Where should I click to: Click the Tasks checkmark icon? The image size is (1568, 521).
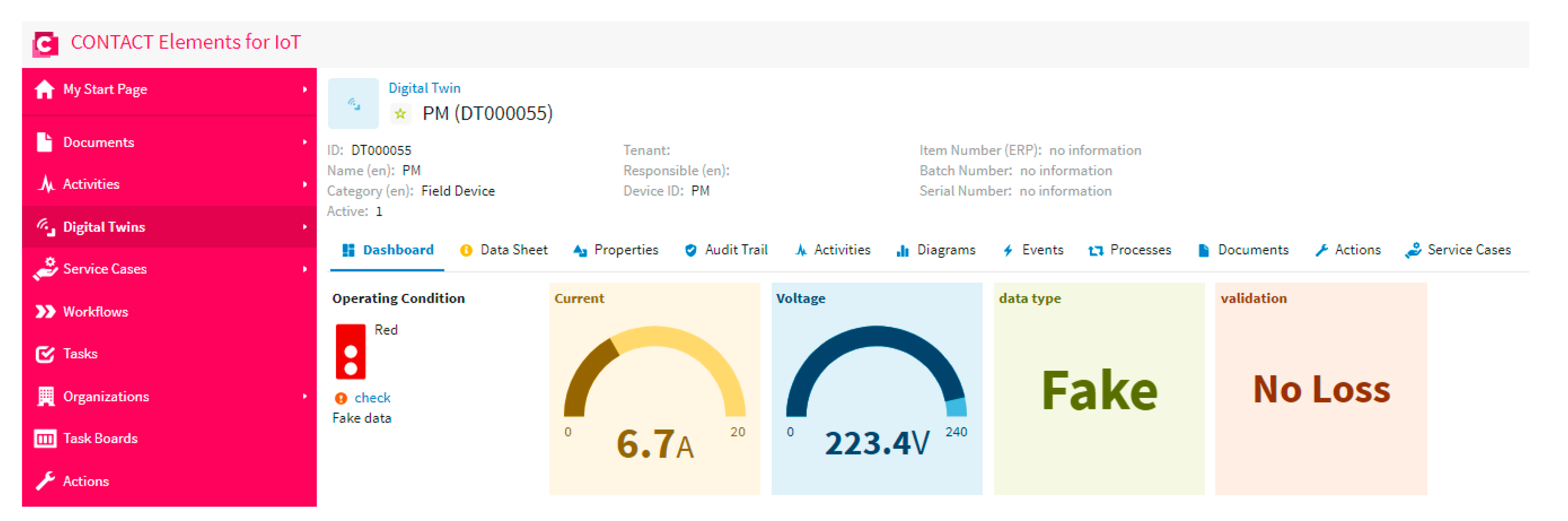tap(45, 354)
